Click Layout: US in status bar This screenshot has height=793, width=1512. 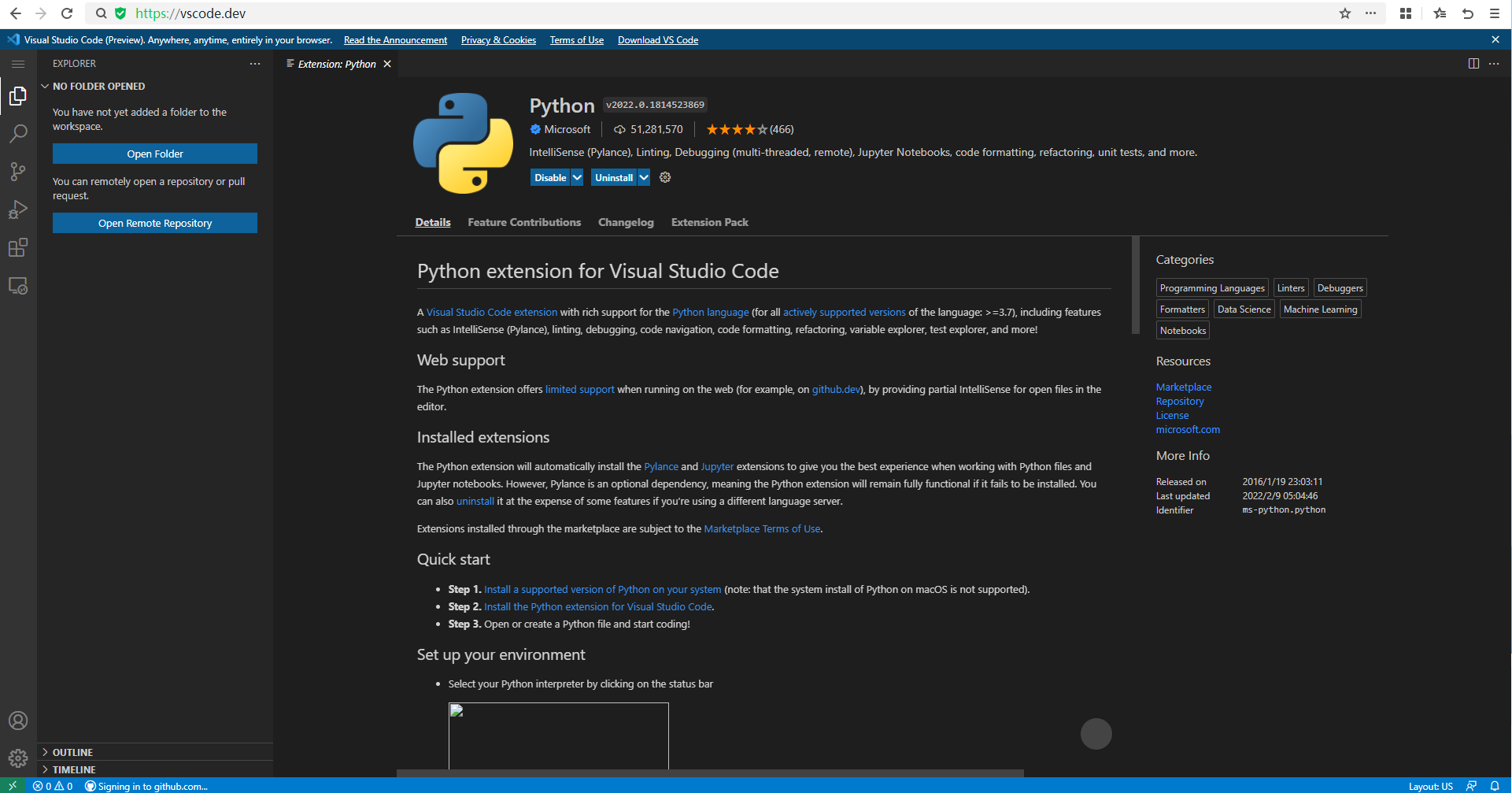tap(1430, 786)
